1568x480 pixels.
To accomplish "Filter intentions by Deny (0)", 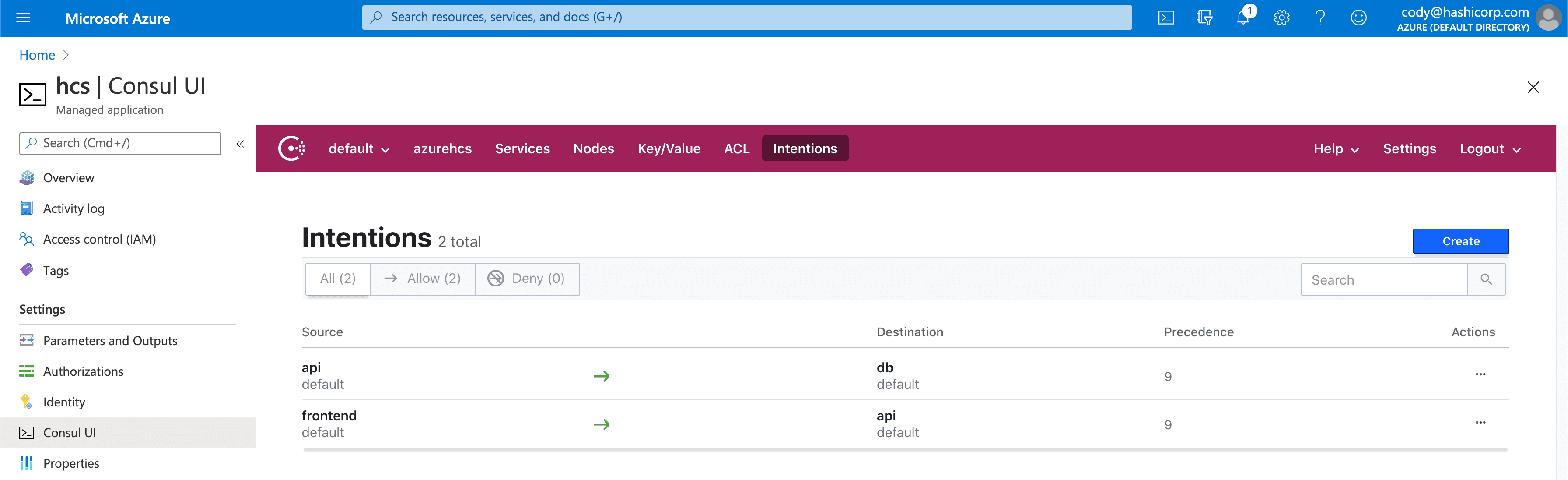I will [527, 279].
